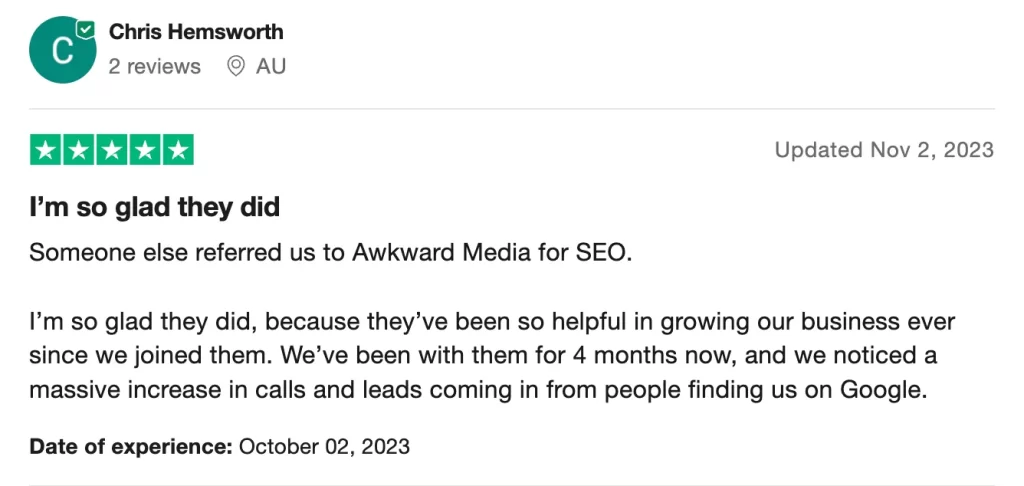Viewport: 1024px width, 486px height.
Task: Click the AU country label
Action: pyautogui.click(x=270, y=67)
